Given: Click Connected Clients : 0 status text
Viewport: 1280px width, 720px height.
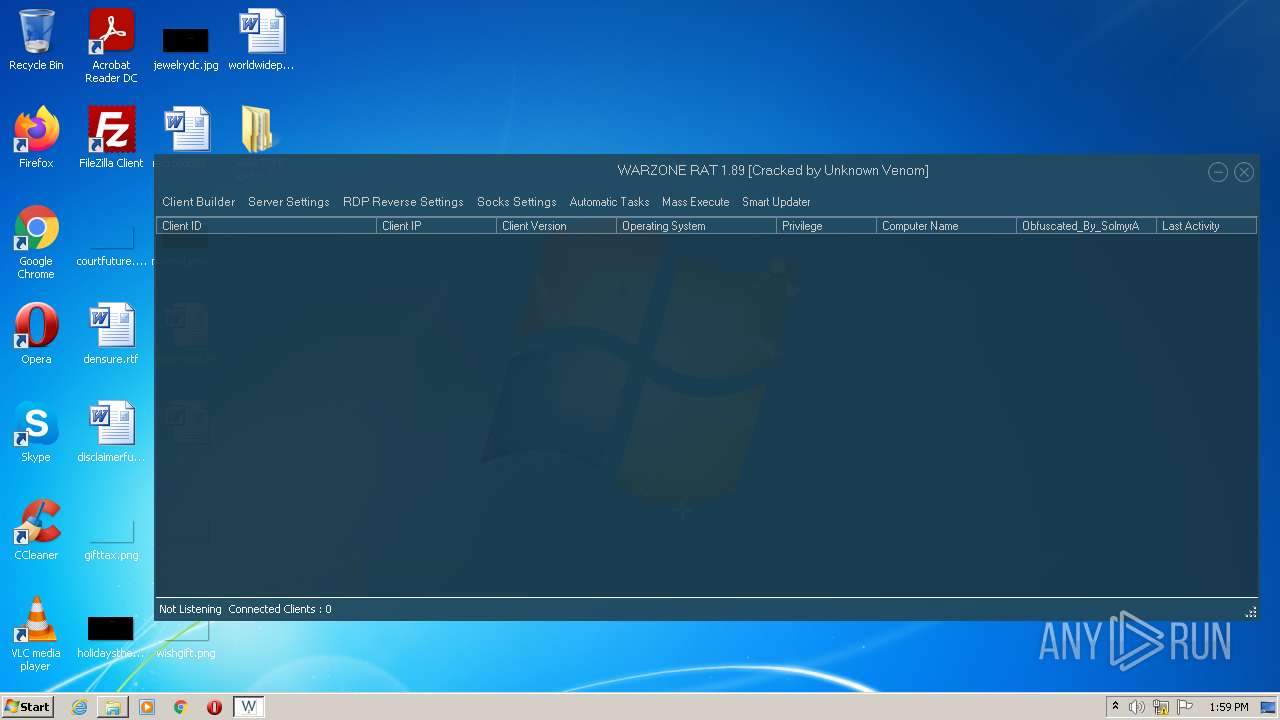Looking at the screenshot, I should 280,609.
